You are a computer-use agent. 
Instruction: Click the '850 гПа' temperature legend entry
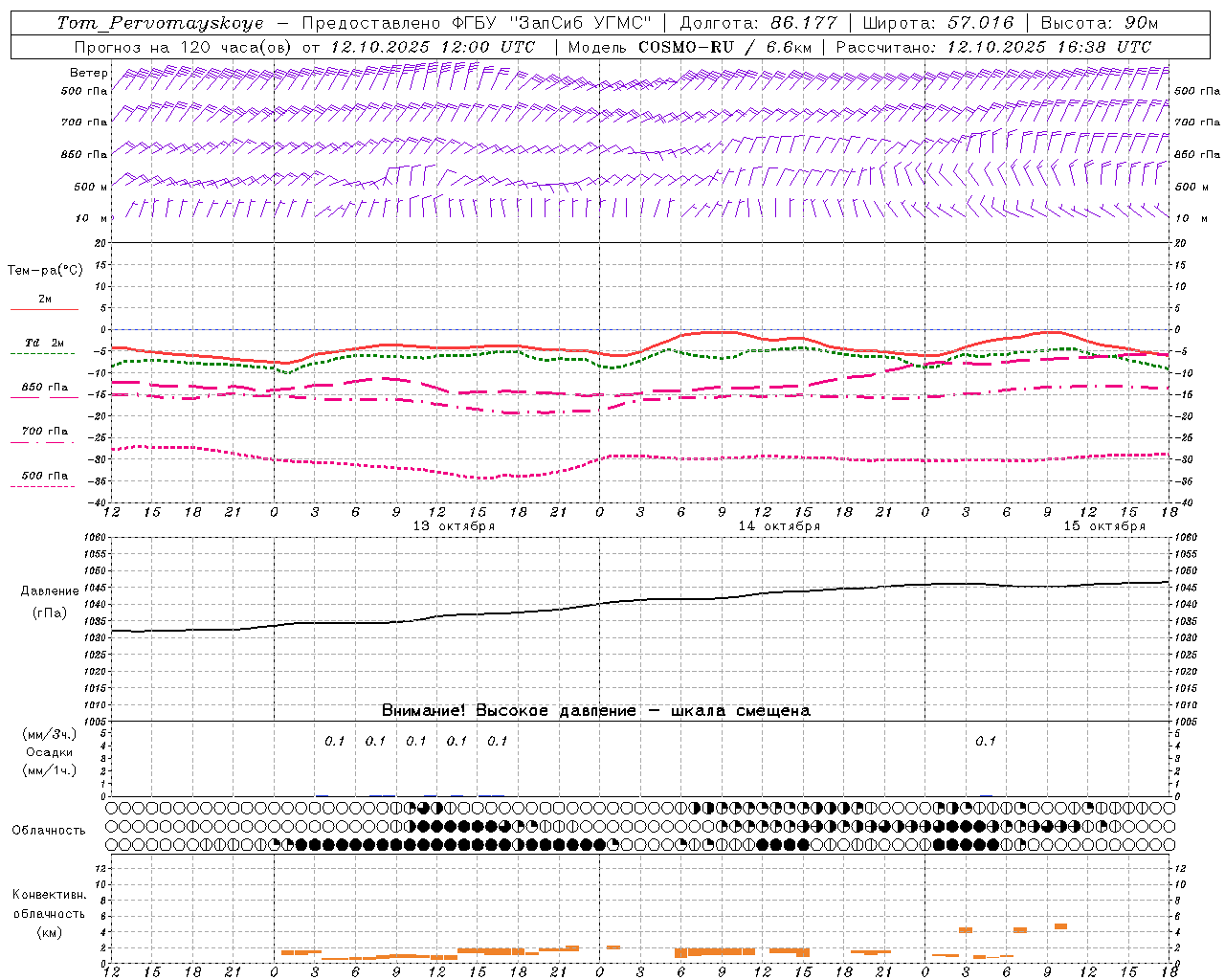[x=45, y=388]
